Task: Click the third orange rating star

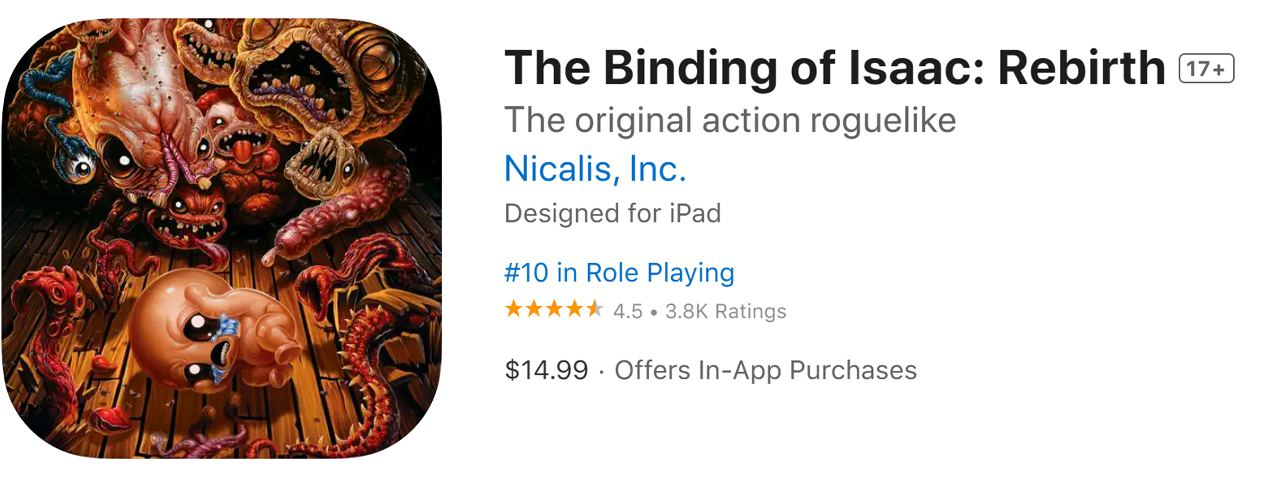Action: (554, 310)
